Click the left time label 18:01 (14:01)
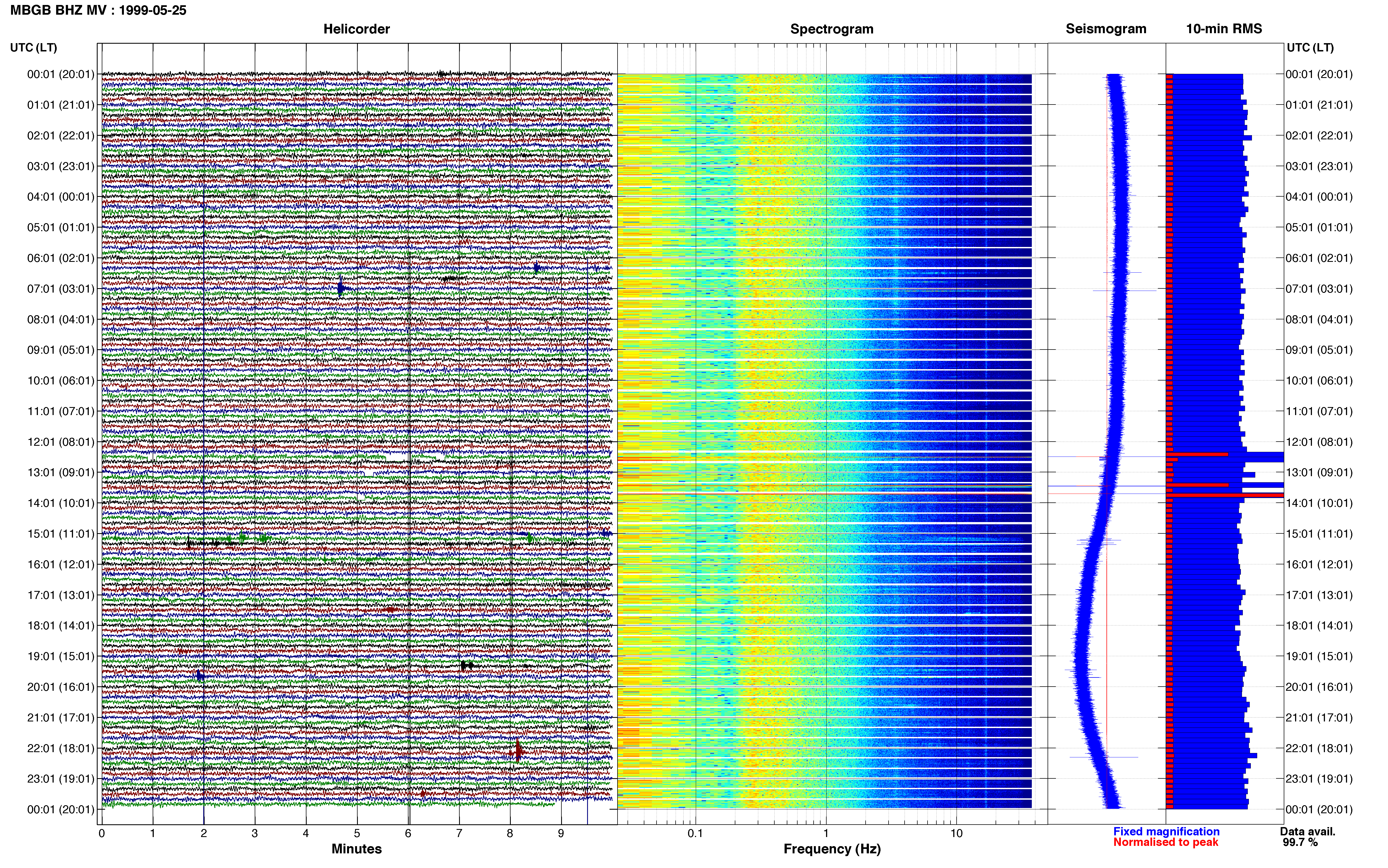Viewport: 1388px width, 868px height. click(60, 626)
